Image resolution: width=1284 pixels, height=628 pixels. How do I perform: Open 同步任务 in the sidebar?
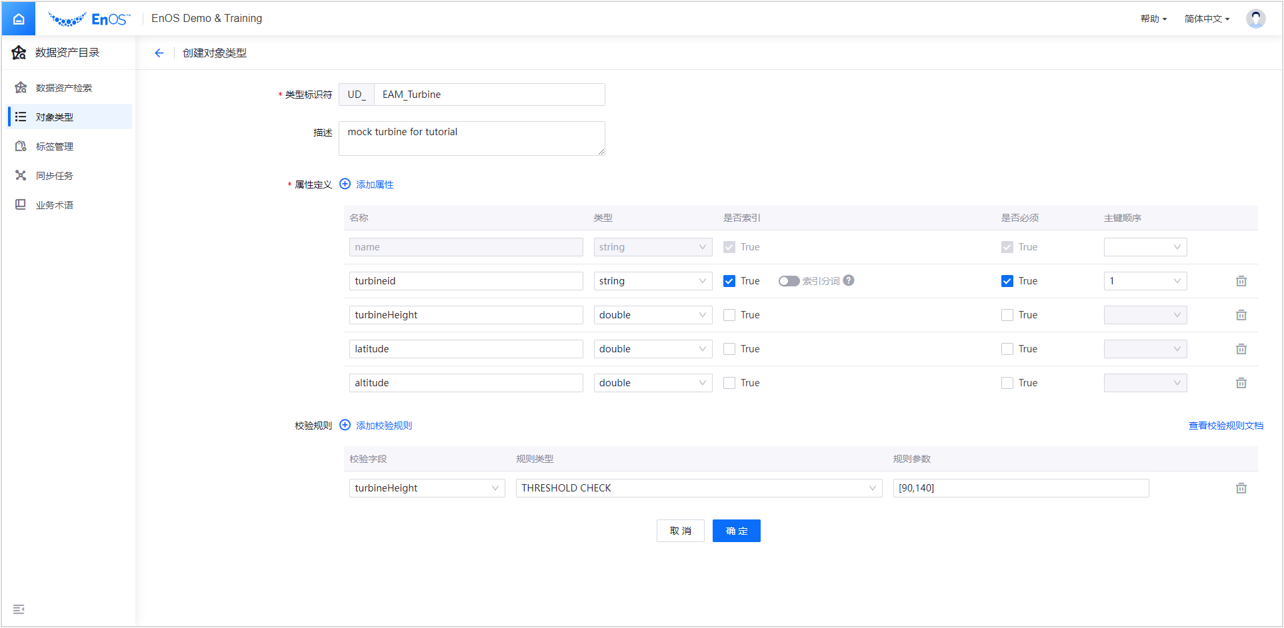pyautogui.click(x=55, y=176)
